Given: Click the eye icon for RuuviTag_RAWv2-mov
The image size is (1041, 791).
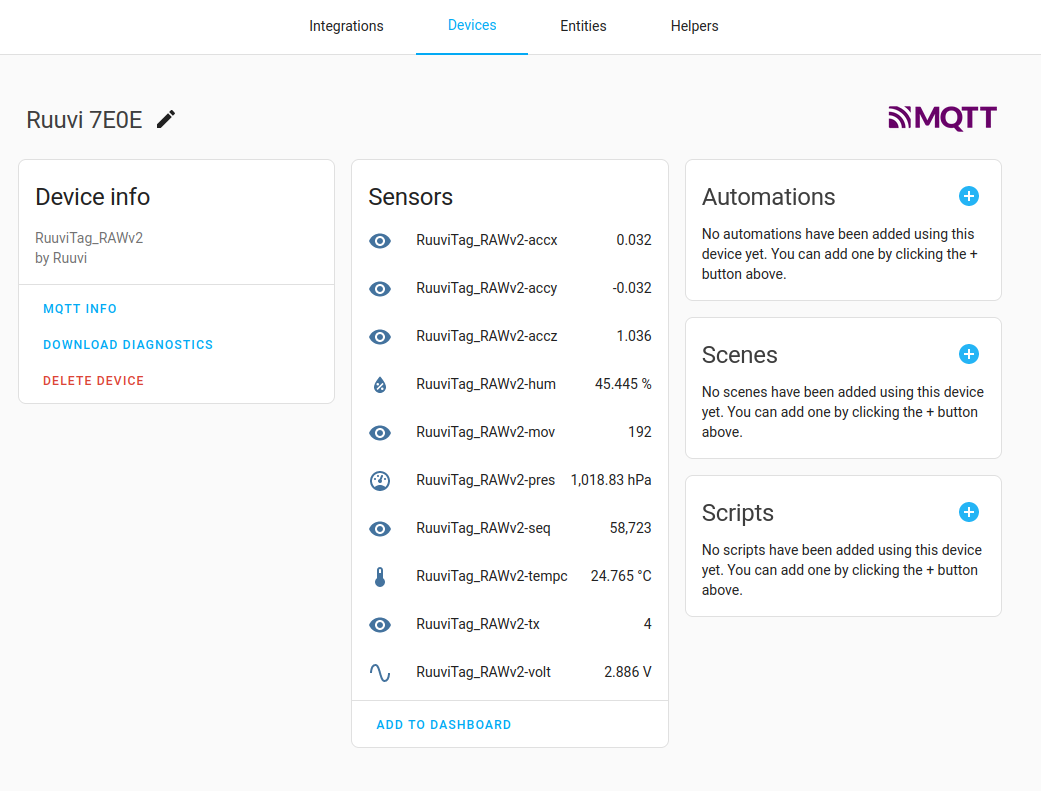Looking at the screenshot, I should click(x=380, y=432).
